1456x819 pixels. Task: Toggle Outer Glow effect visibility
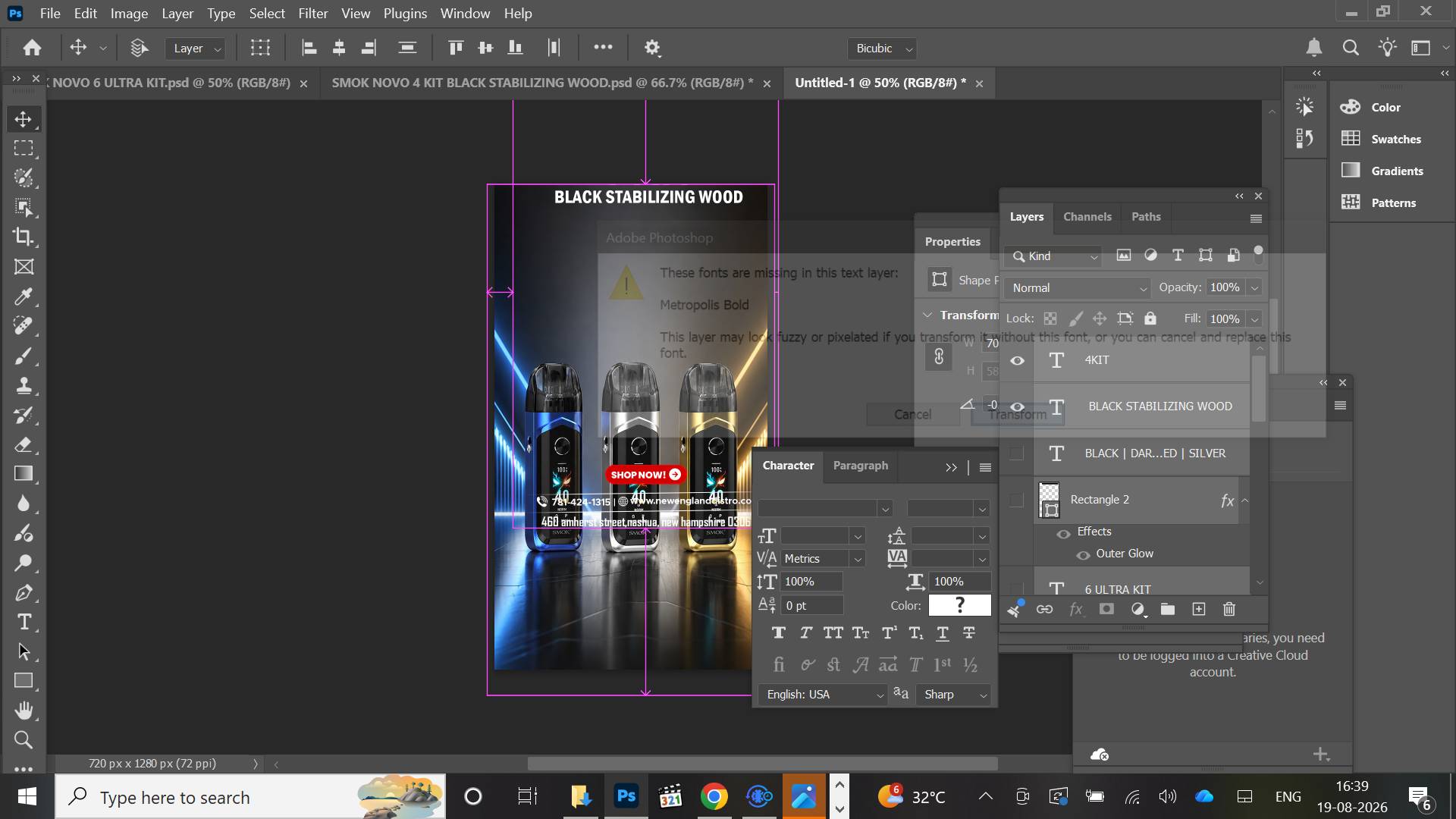[x=1083, y=554]
